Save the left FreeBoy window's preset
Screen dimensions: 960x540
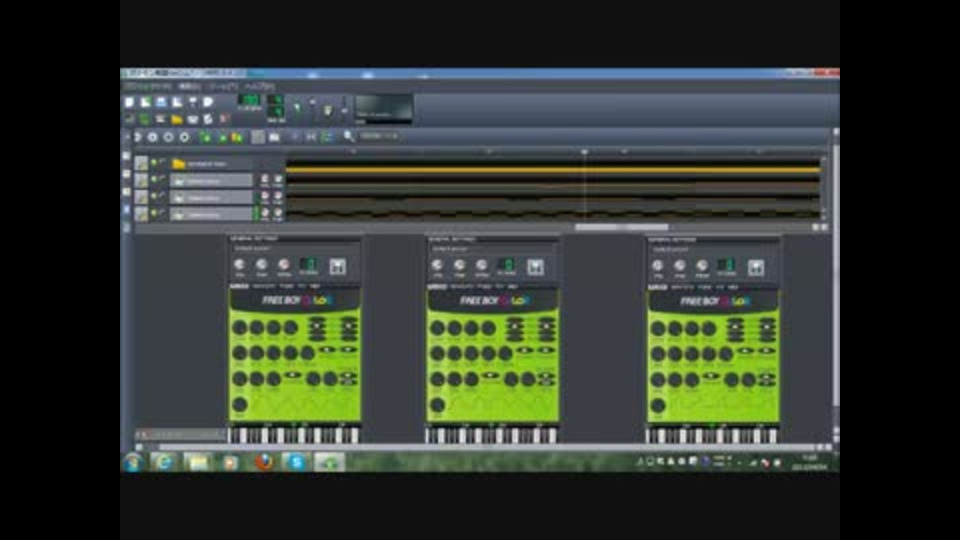click(x=337, y=266)
